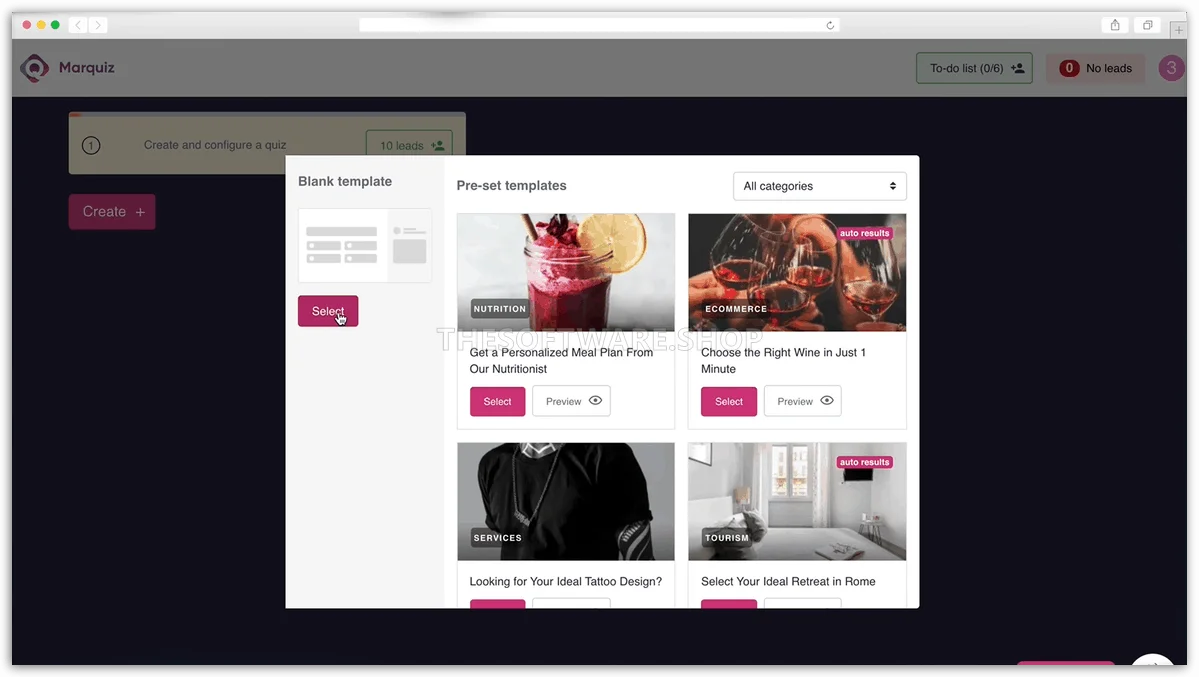The image size is (1199, 677).
Task: Click the ECOMMERCE category tag
Action: pos(736,309)
